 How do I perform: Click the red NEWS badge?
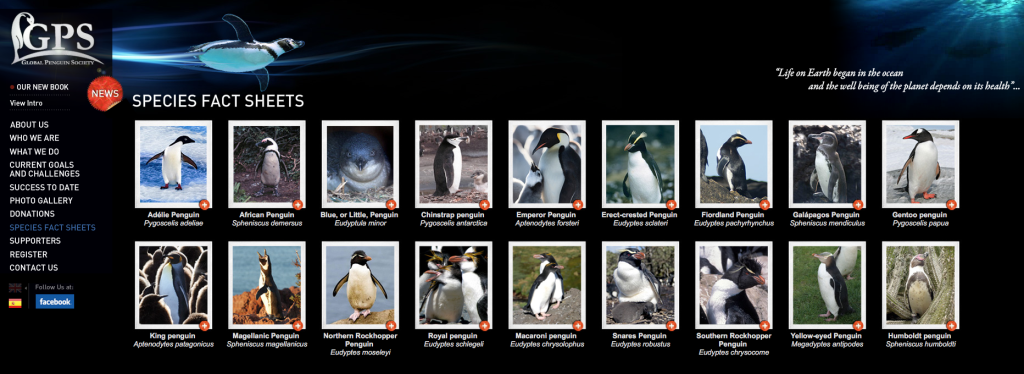(105, 93)
